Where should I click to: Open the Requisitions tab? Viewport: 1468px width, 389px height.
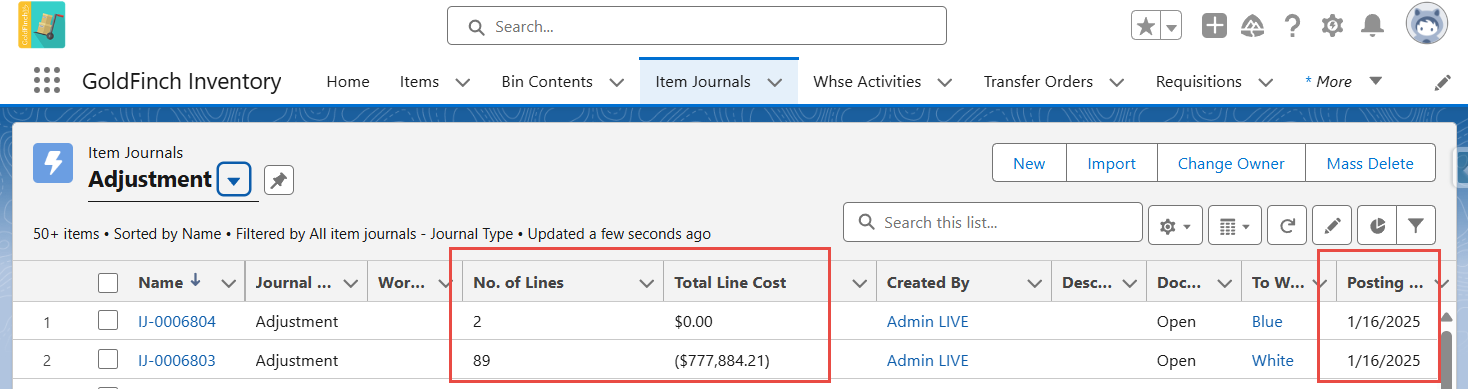pos(1198,82)
